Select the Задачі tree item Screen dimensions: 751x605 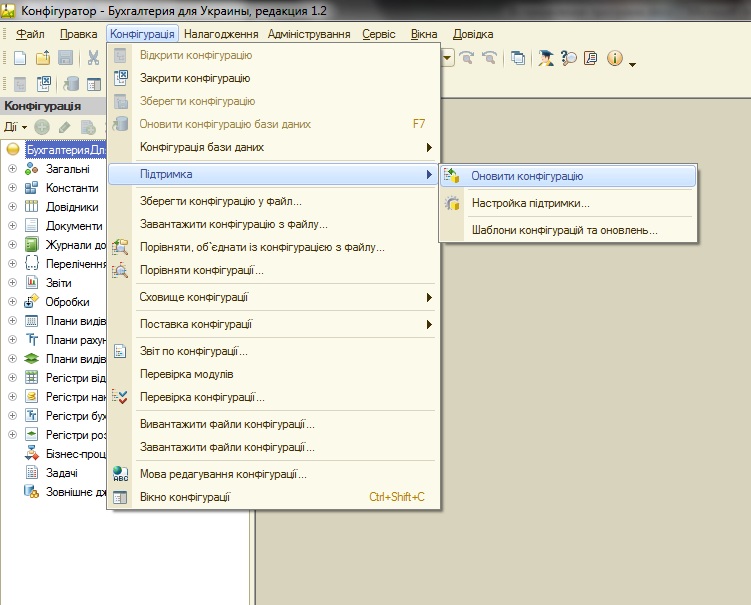61,473
